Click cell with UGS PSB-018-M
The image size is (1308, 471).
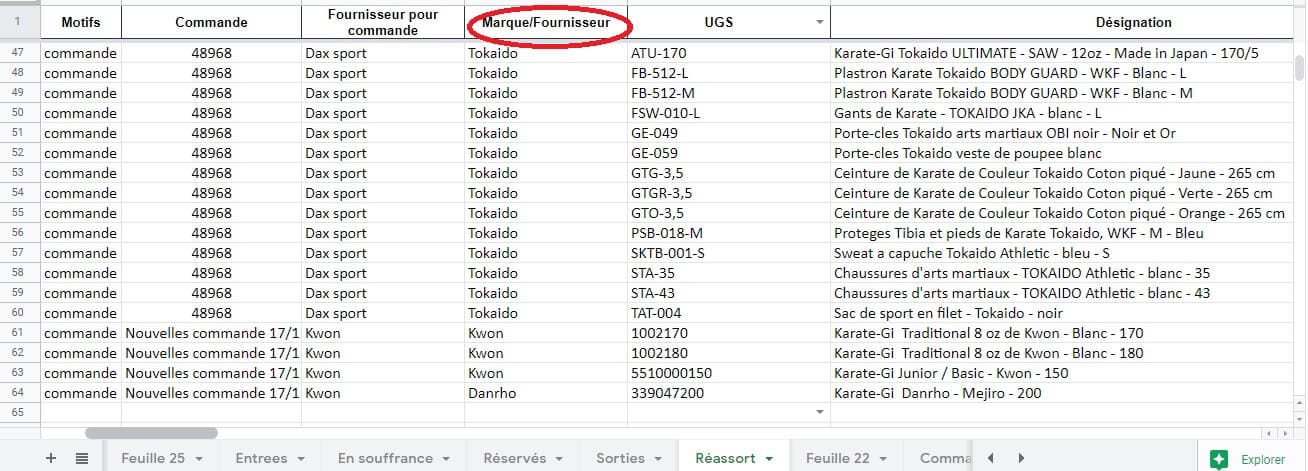pos(729,233)
